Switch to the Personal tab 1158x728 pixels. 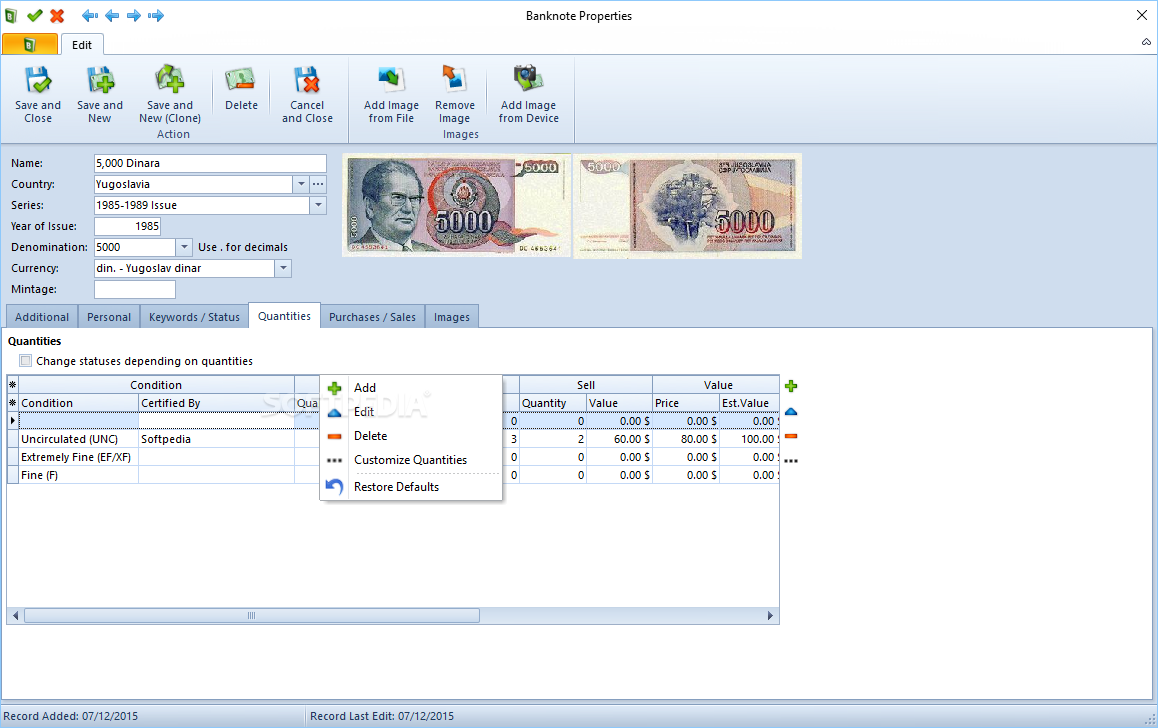point(109,317)
